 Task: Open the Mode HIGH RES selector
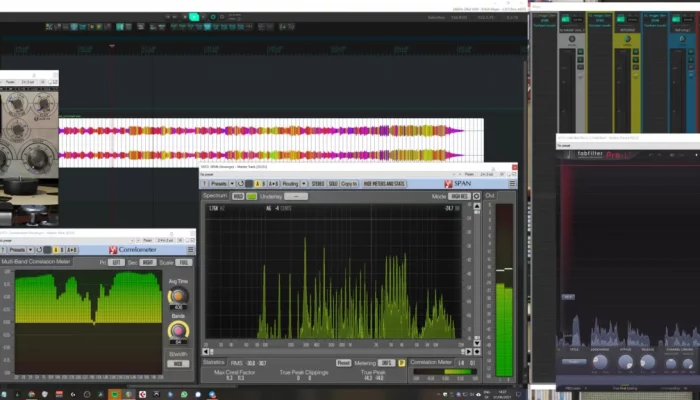point(459,196)
